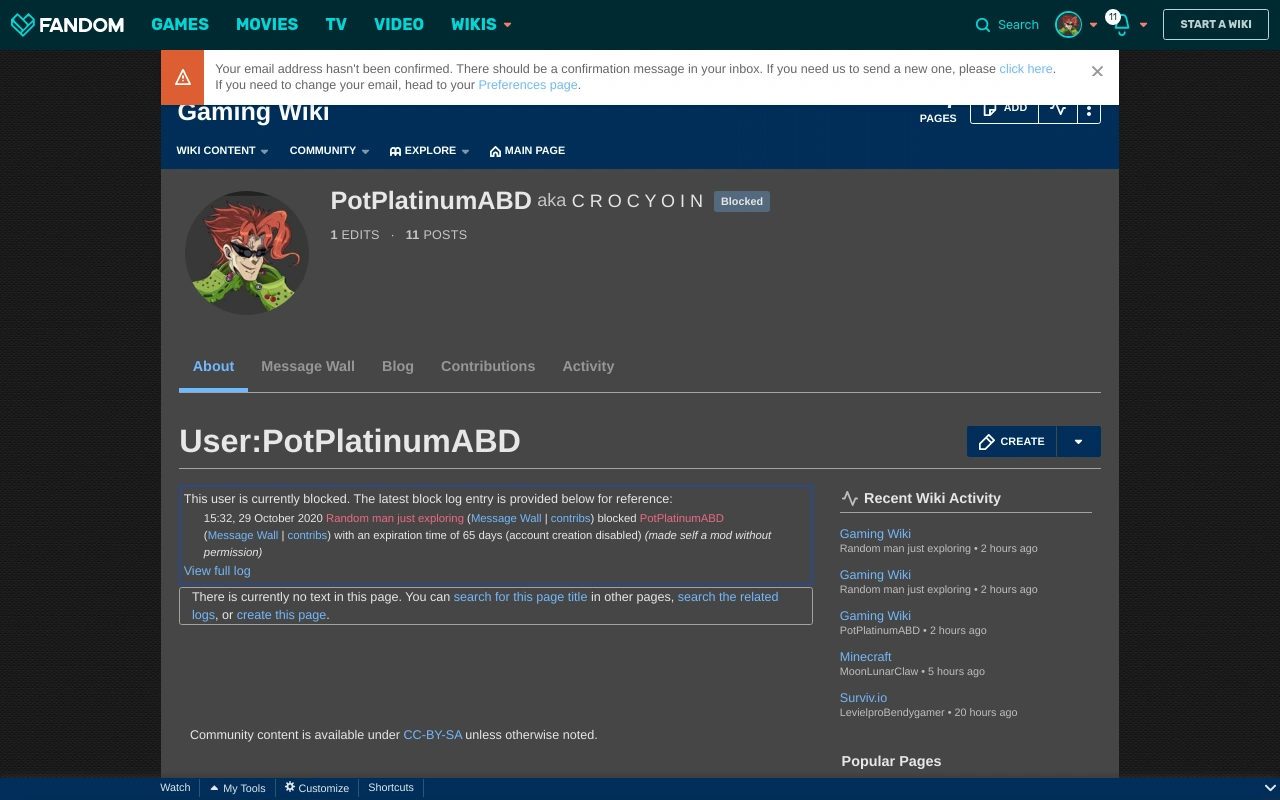Click the ADD page button
1280x800 pixels.
click(1005, 108)
